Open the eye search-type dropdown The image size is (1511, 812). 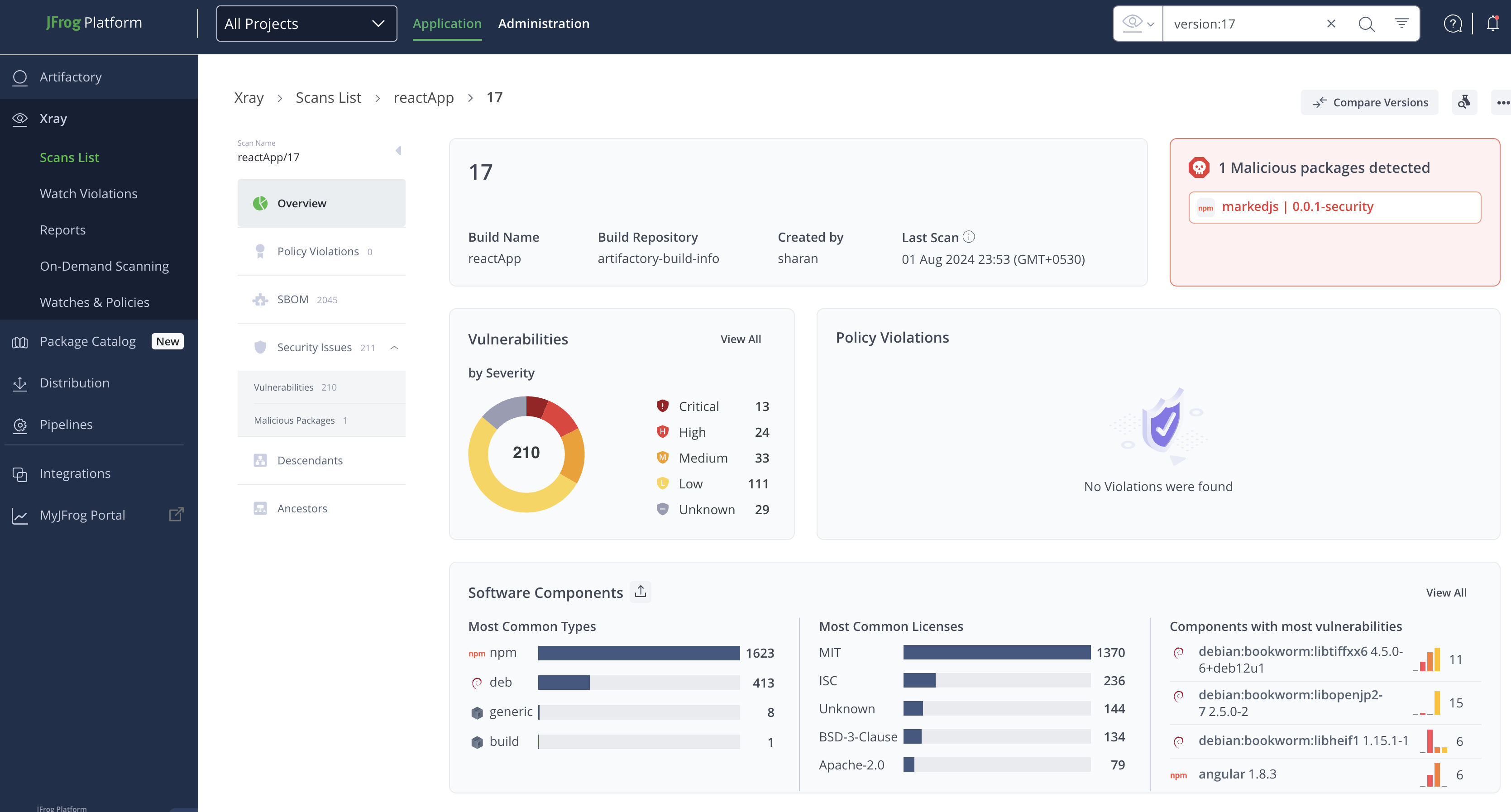1138,24
